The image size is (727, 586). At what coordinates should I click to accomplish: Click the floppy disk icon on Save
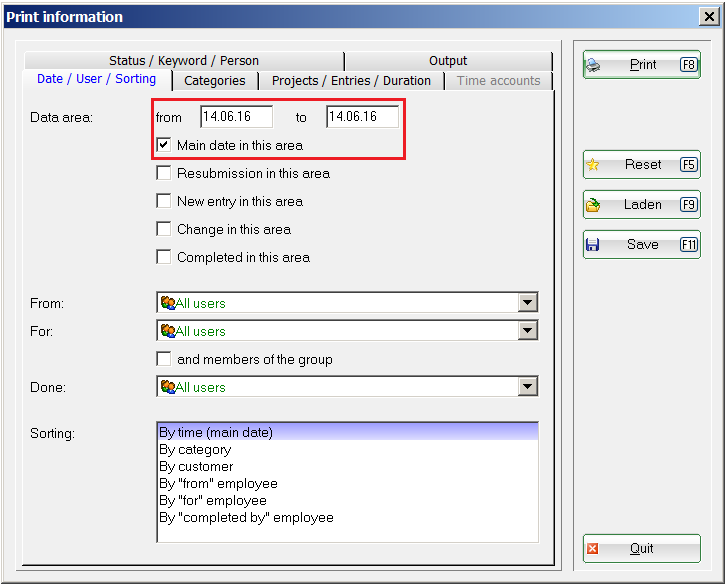click(x=593, y=245)
